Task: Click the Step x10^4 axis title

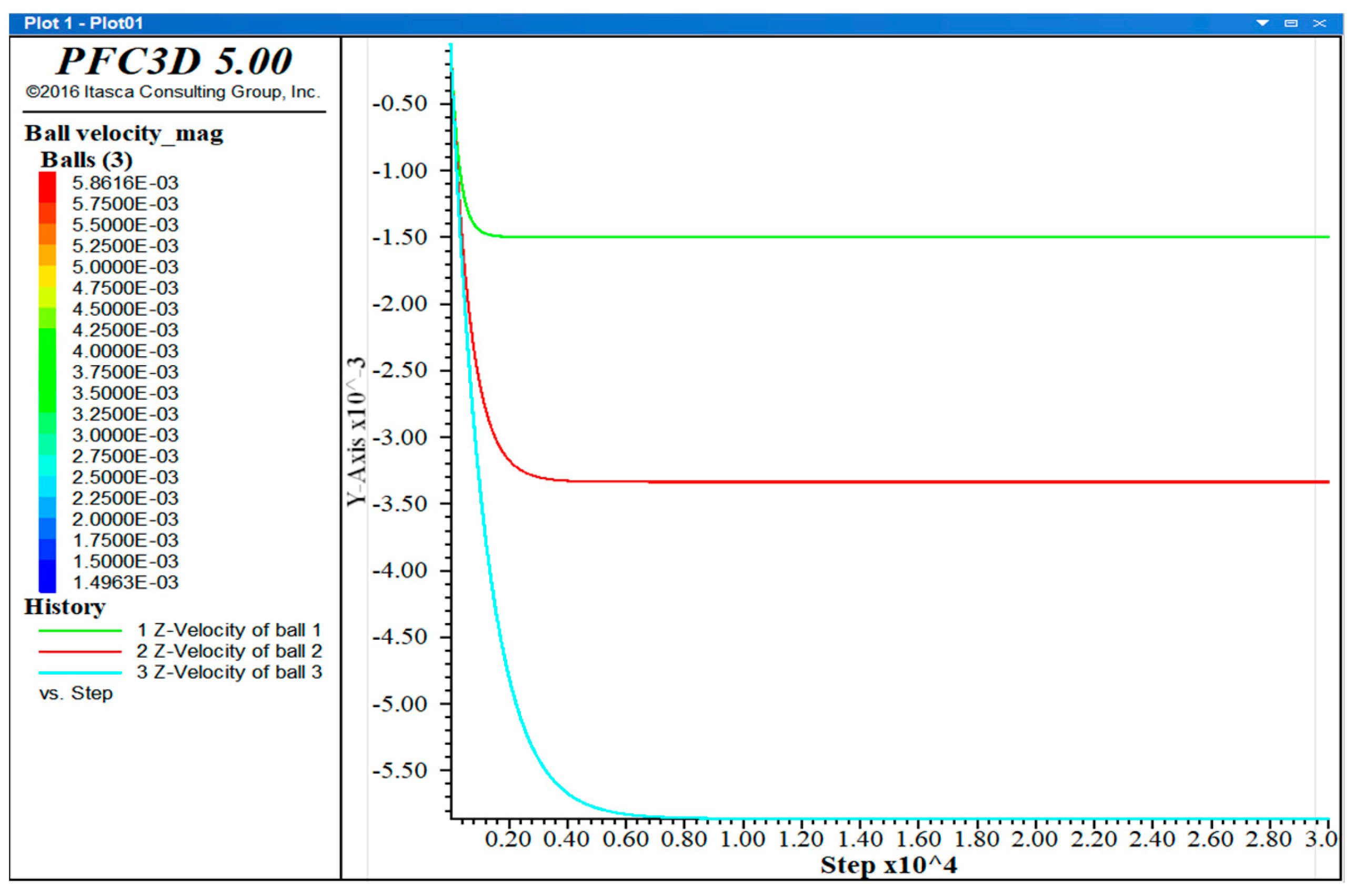Action: (888, 865)
